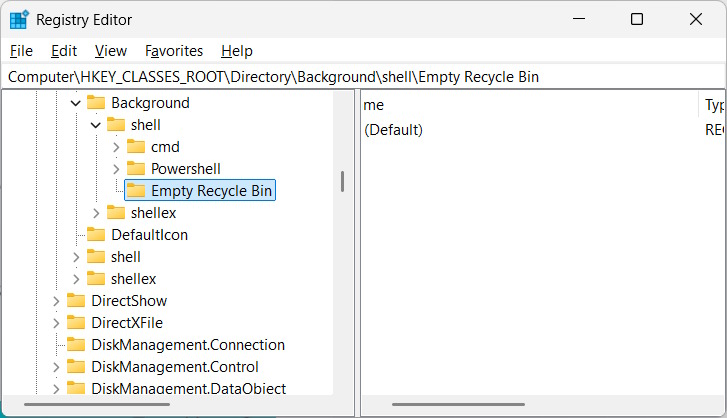727x418 pixels.
Task: Expand the DiskManagement.Control key
Action: pos(56,367)
